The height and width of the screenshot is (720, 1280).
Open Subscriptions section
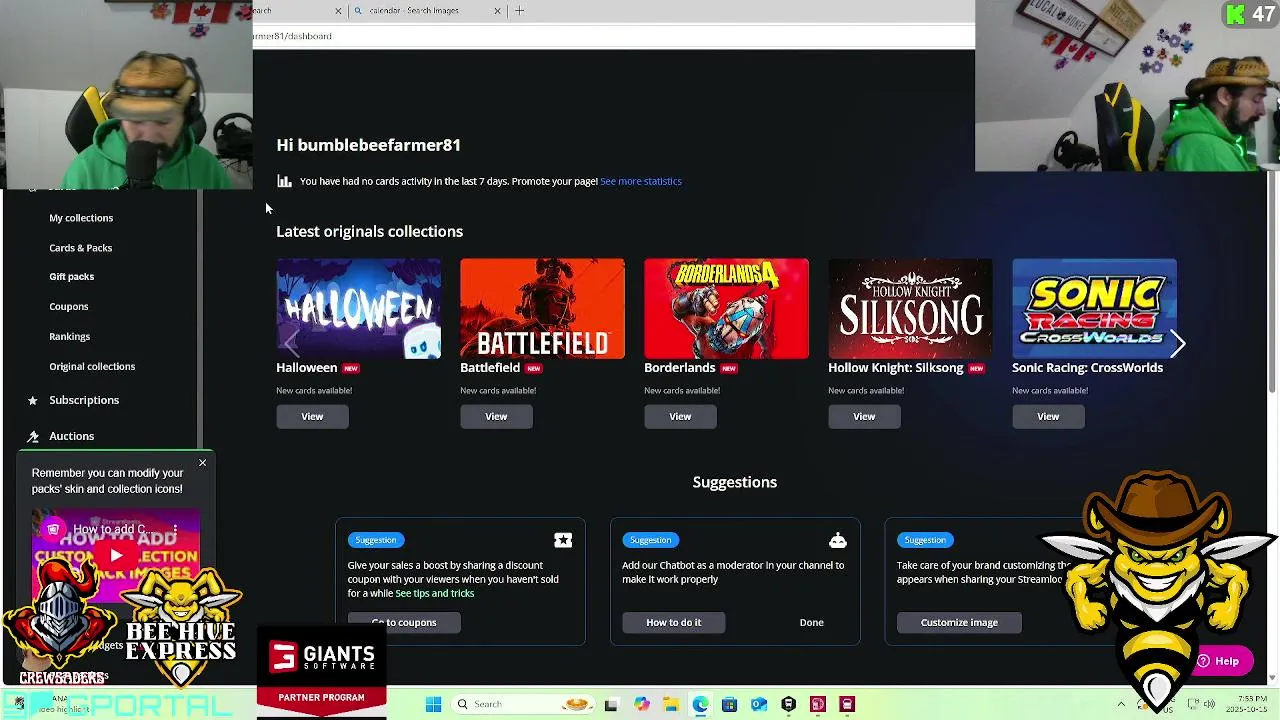click(84, 400)
